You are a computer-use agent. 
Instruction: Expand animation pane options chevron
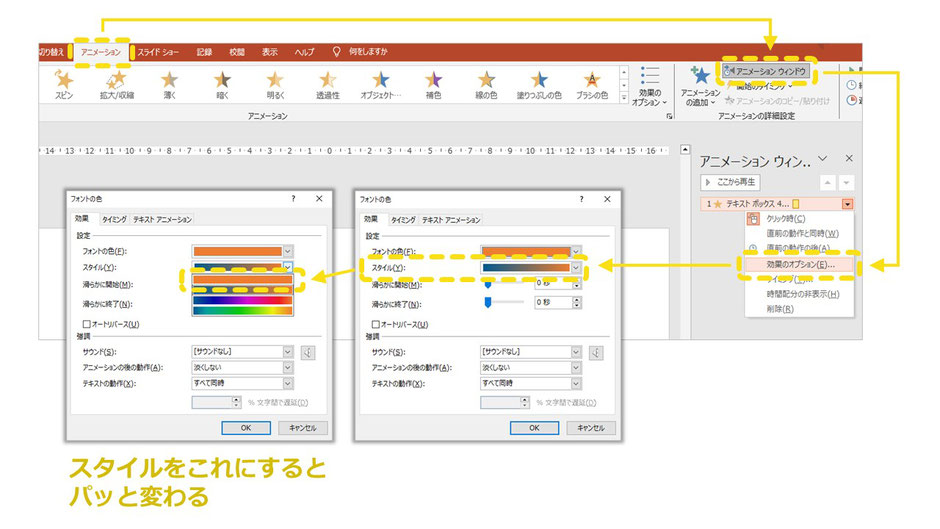pos(823,159)
